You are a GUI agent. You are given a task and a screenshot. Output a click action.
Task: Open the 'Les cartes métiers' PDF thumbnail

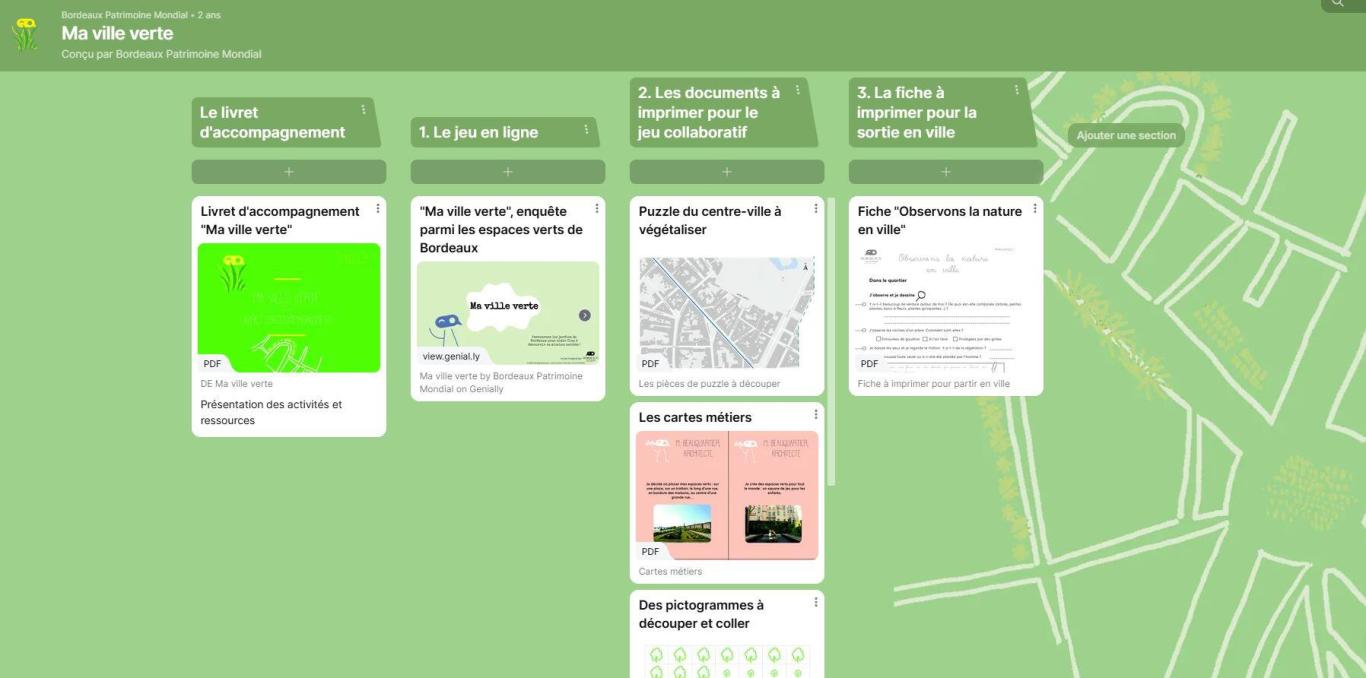pos(727,495)
